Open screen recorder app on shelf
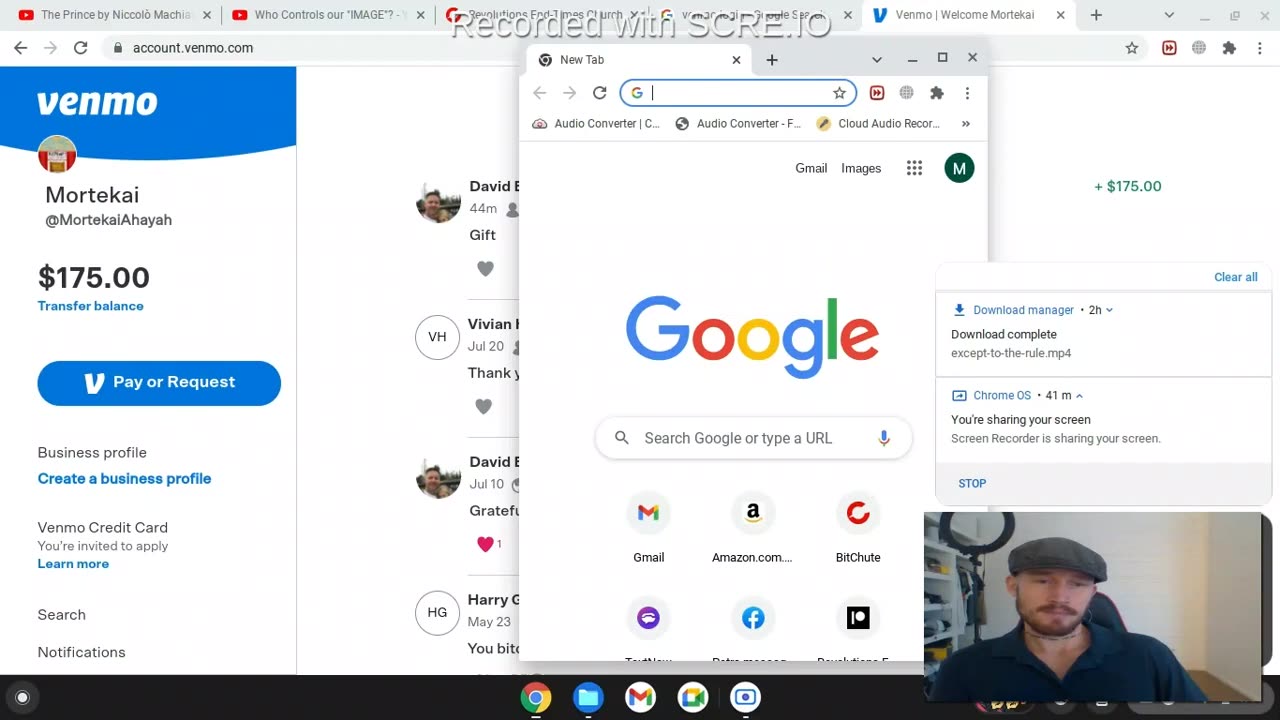 point(745,698)
